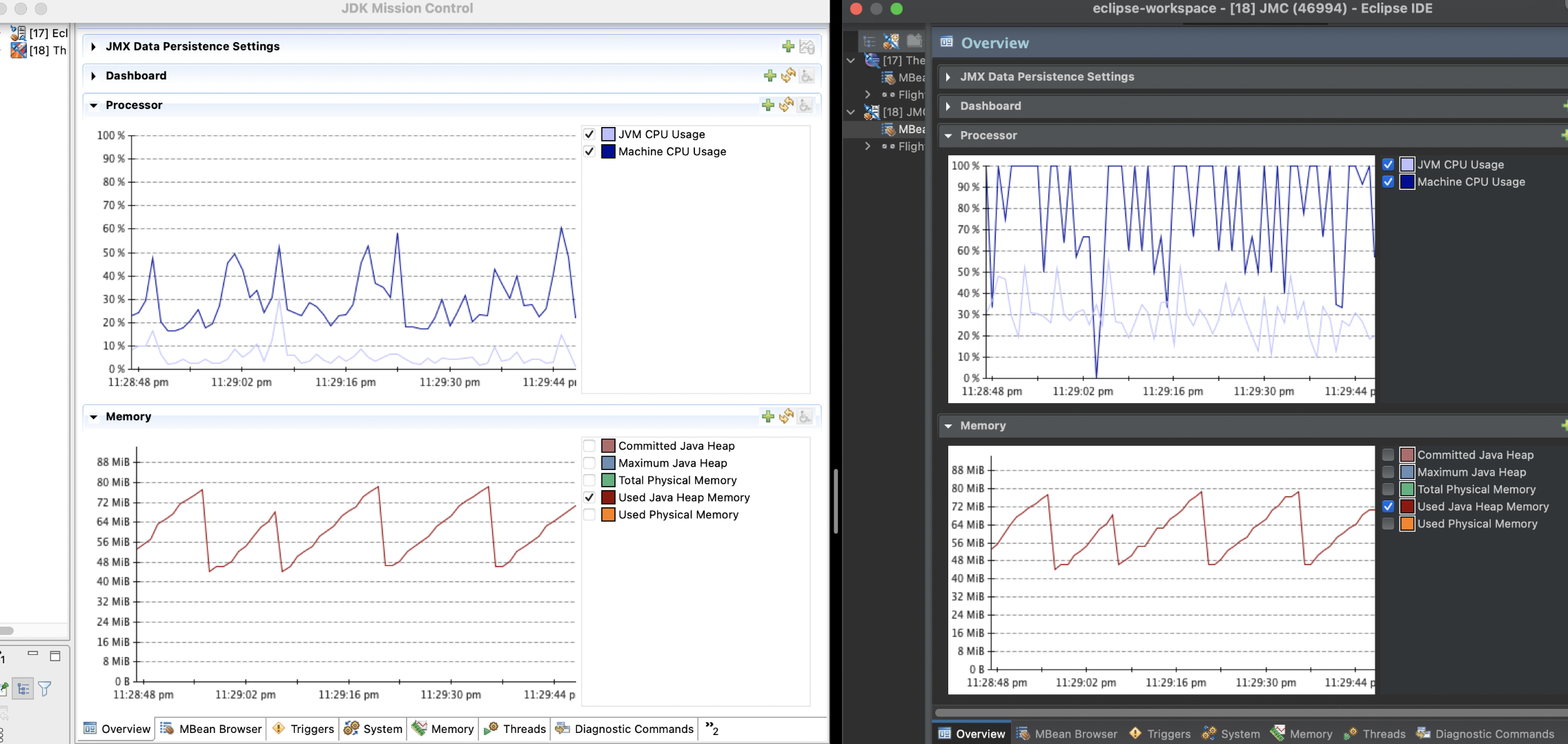
Task: Enable Used Physical Memory in Eclipse Memory legend
Action: pos(1388,524)
